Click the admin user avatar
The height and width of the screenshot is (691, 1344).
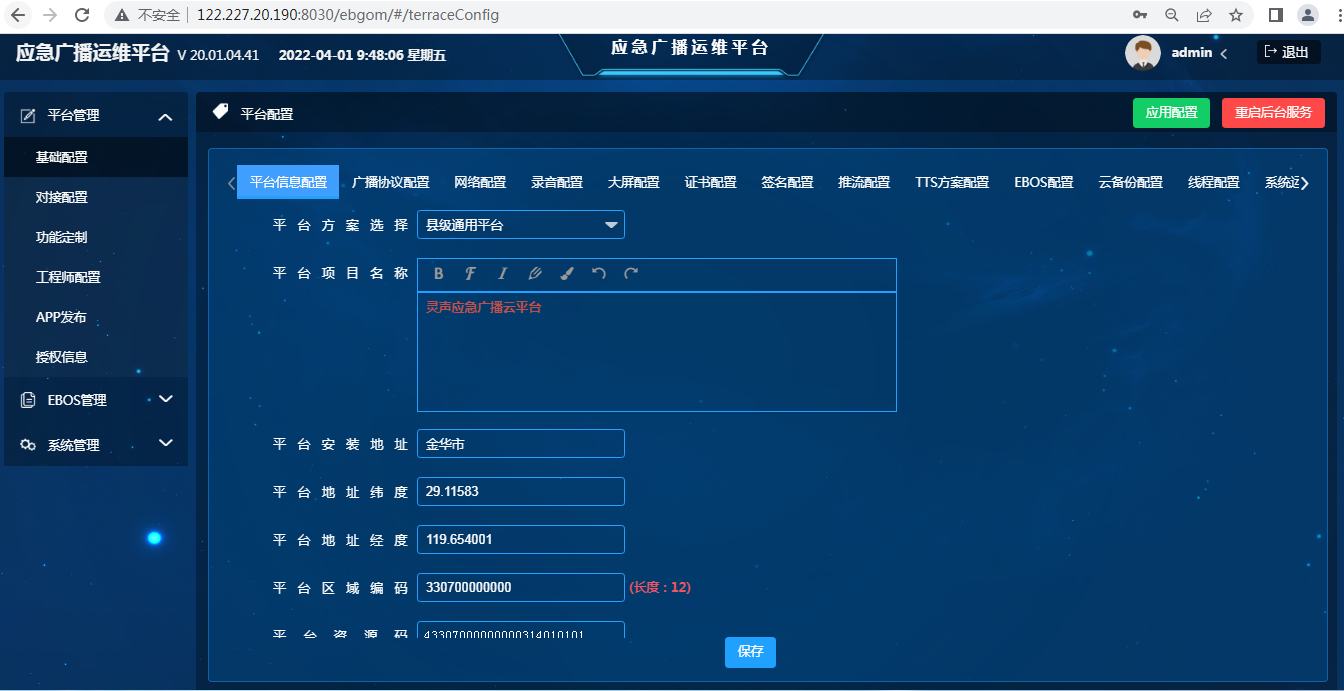1142,53
